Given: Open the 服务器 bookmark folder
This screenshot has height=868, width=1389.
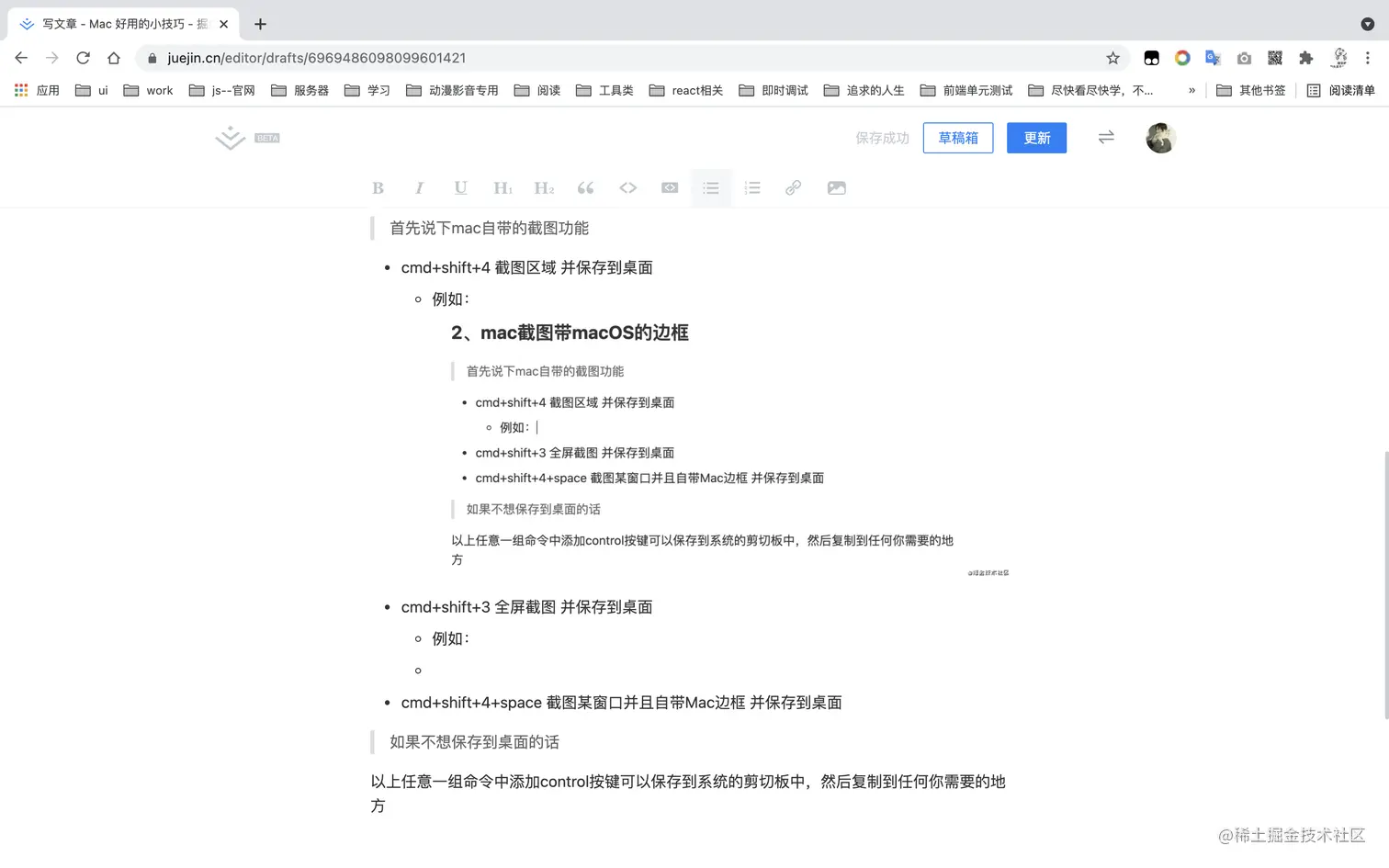Looking at the screenshot, I should point(299,90).
